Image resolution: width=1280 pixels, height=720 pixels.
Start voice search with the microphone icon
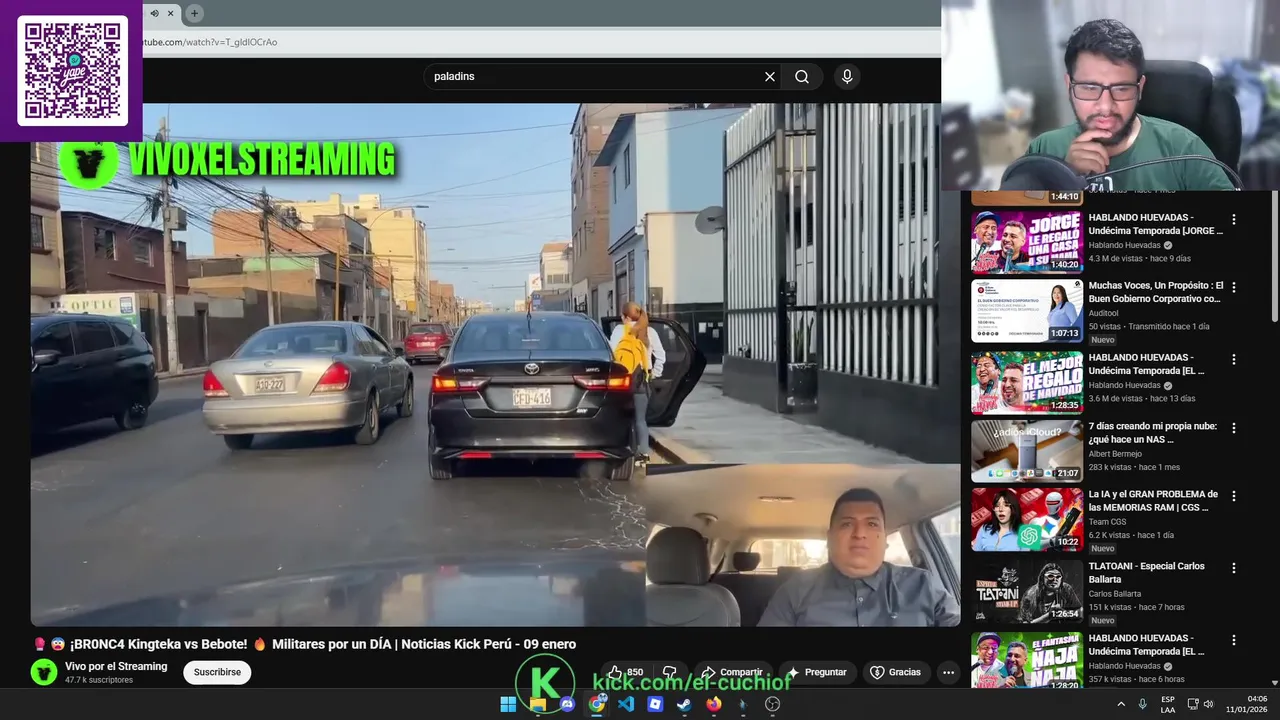pyautogui.click(x=847, y=77)
